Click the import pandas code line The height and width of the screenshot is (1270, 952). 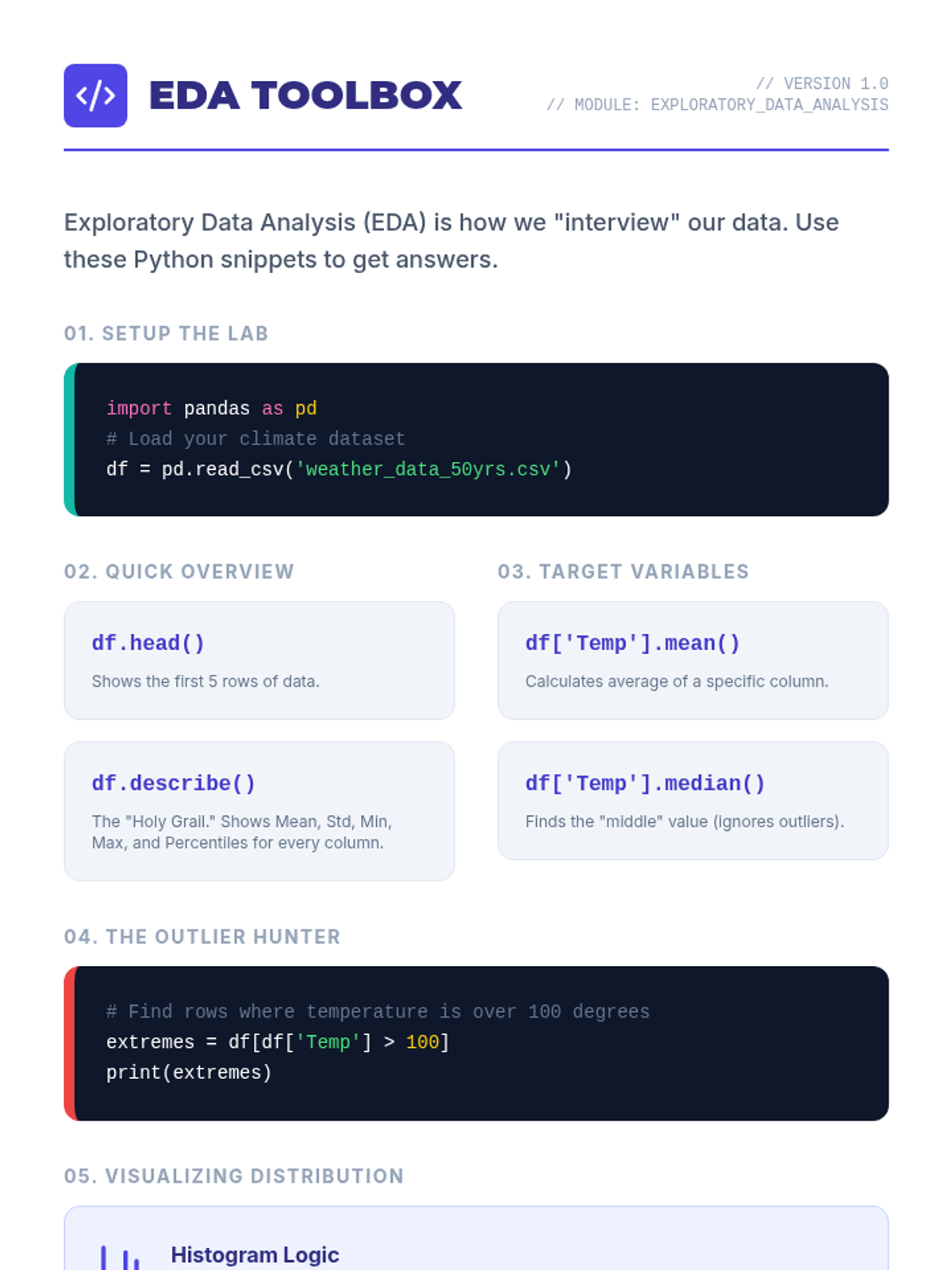pyautogui.click(x=212, y=408)
